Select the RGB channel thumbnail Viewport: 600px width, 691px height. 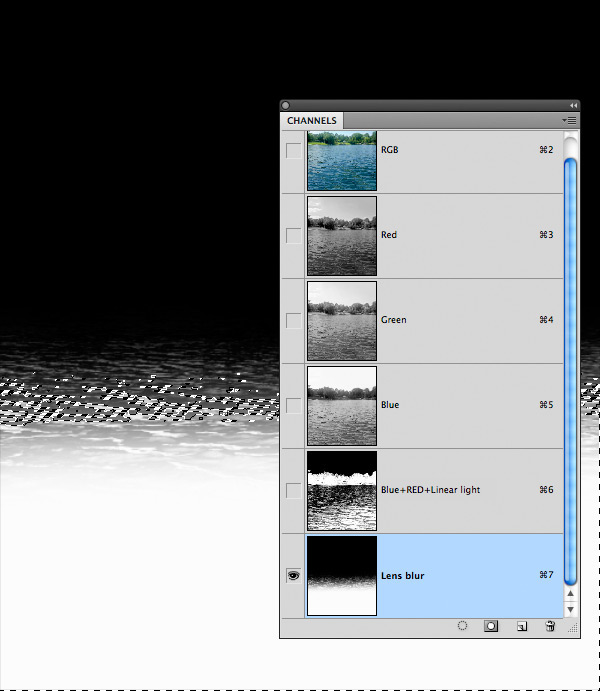click(x=342, y=161)
